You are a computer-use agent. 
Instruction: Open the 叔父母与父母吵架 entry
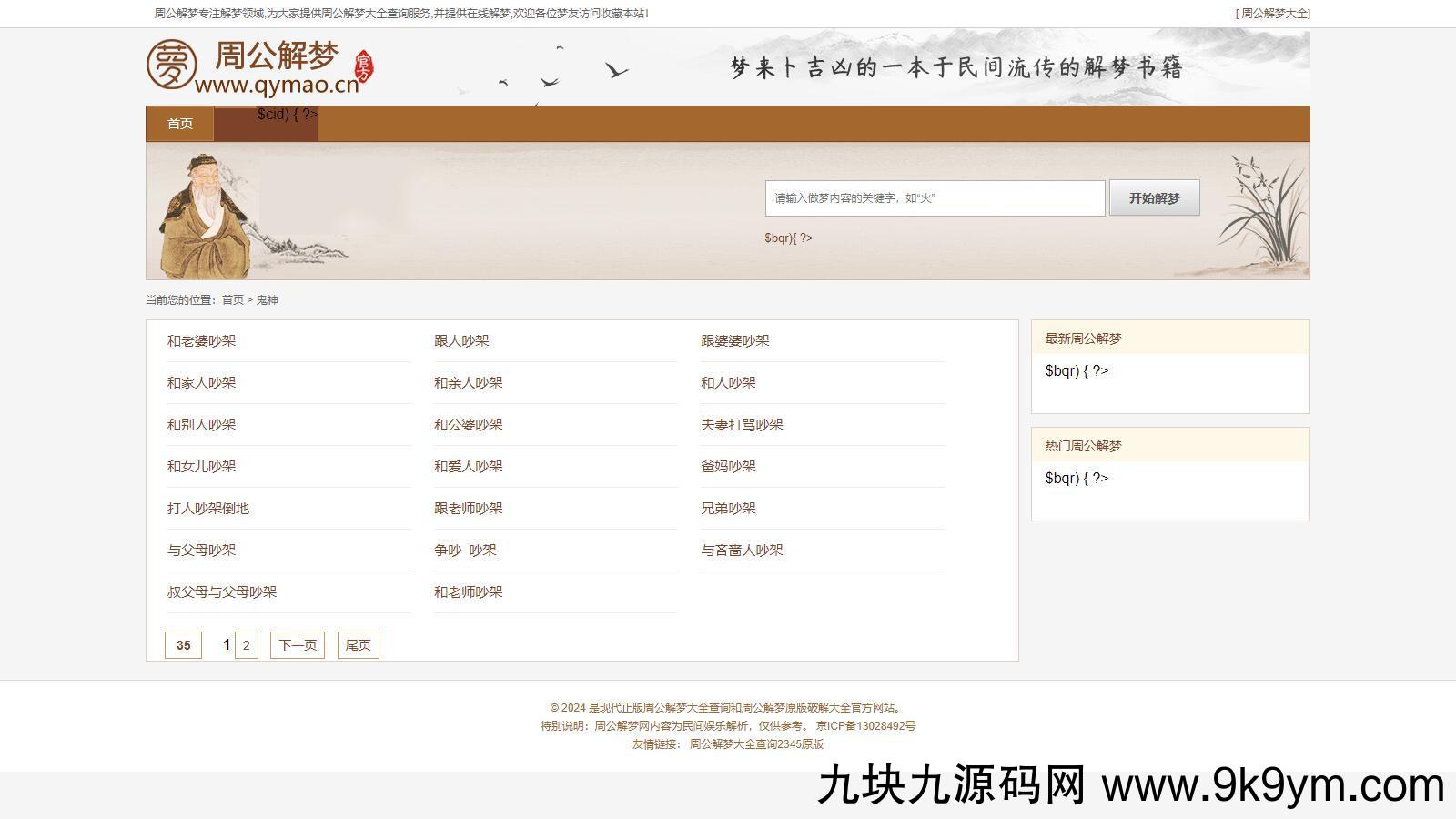(x=221, y=592)
